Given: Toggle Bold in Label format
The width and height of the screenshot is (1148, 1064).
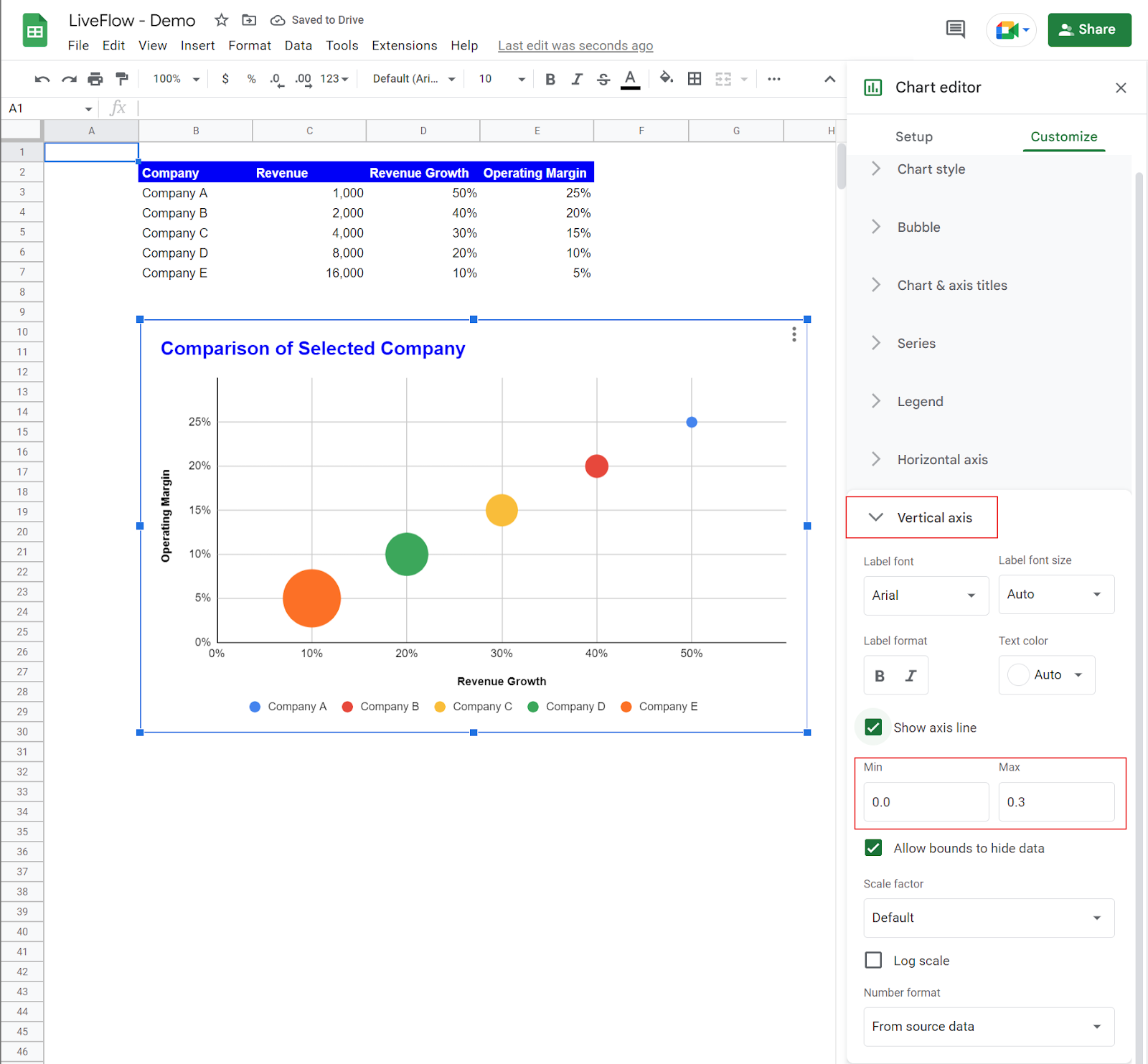Looking at the screenshot, I should pos(880,675).
